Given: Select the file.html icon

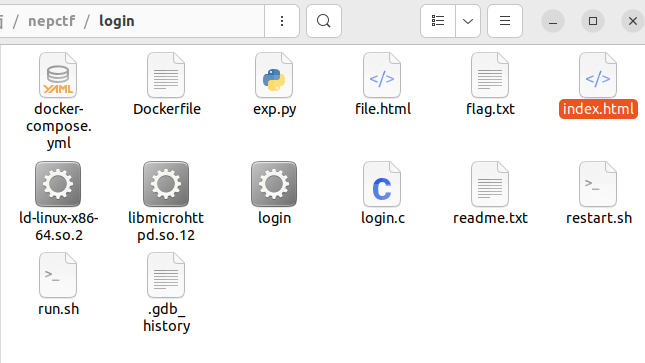Looking at the screenshot, I should [382, 75].
